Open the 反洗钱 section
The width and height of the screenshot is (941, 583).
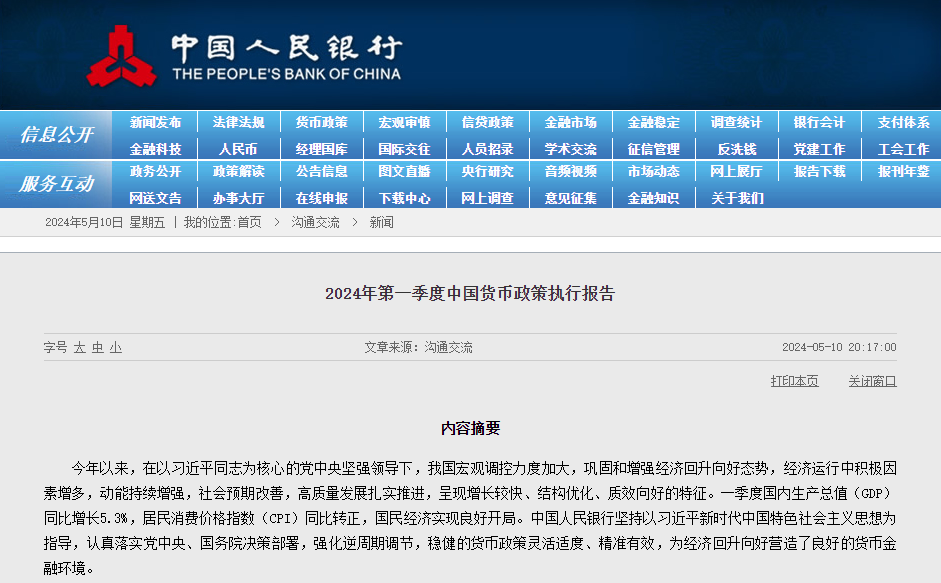click(x=737, y=149)
